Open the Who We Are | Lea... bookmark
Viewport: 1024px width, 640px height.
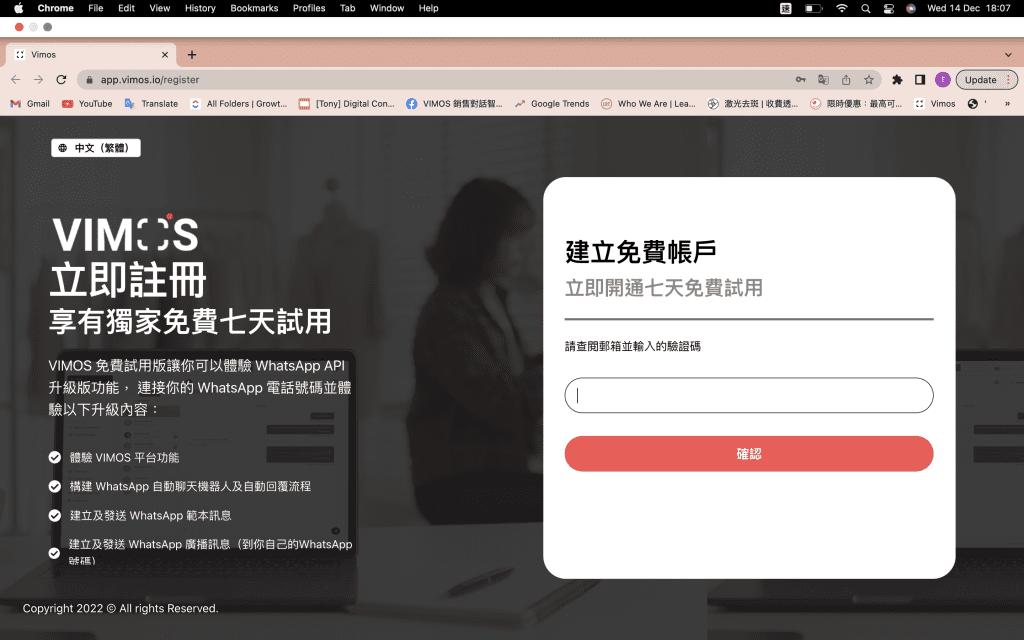pos(648,104)
